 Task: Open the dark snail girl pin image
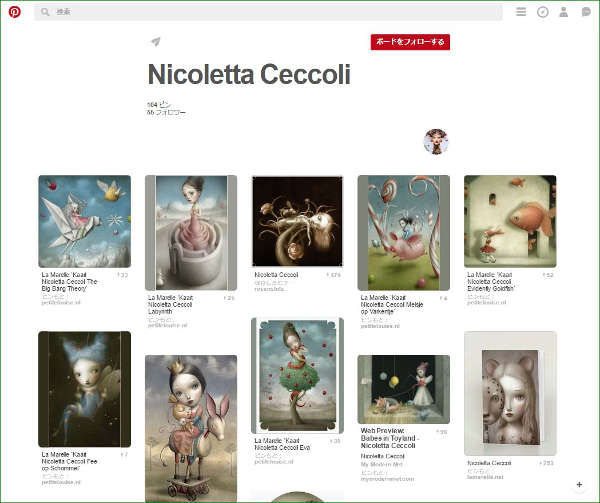pos(297,221)
